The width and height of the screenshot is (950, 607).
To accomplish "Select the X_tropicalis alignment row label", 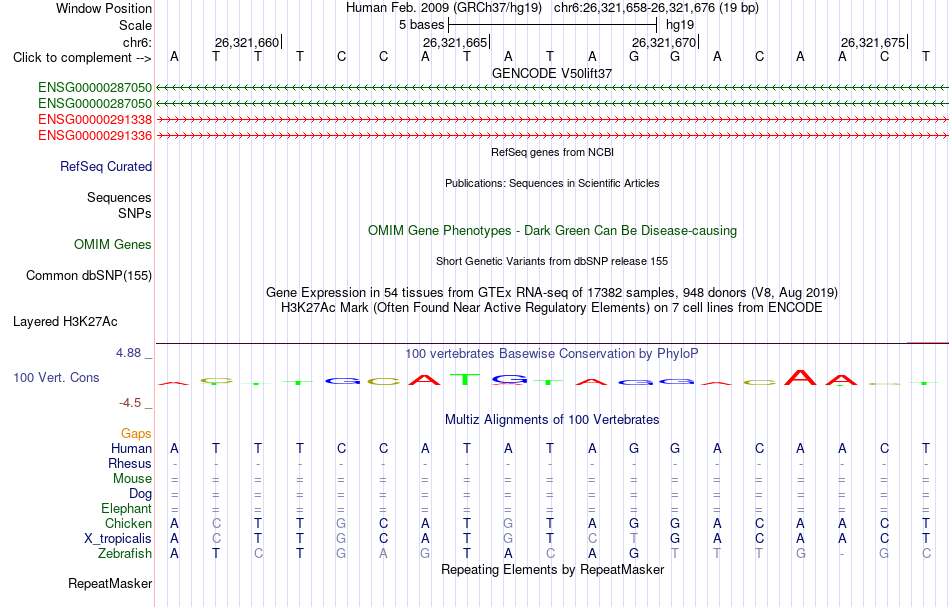I will click(118, 539).
